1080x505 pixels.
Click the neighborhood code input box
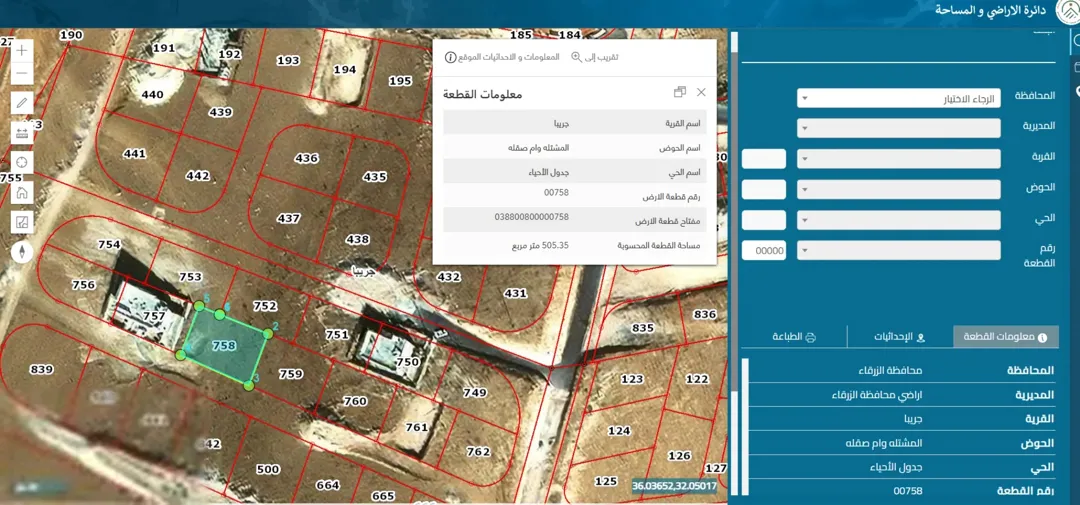coord(763,220)
